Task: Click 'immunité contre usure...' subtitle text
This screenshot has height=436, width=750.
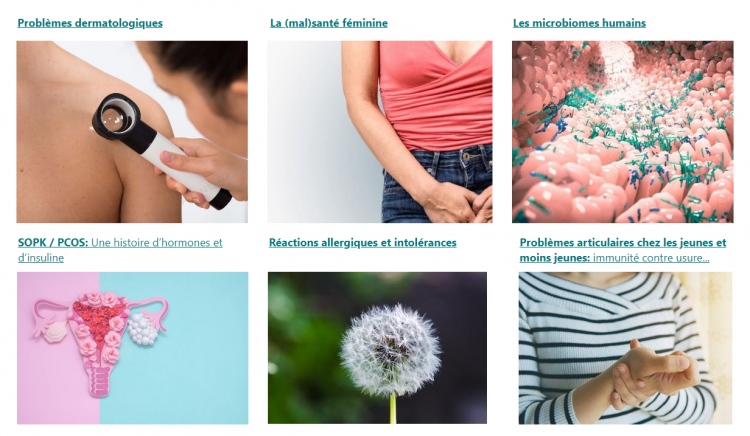Action: 651,258
